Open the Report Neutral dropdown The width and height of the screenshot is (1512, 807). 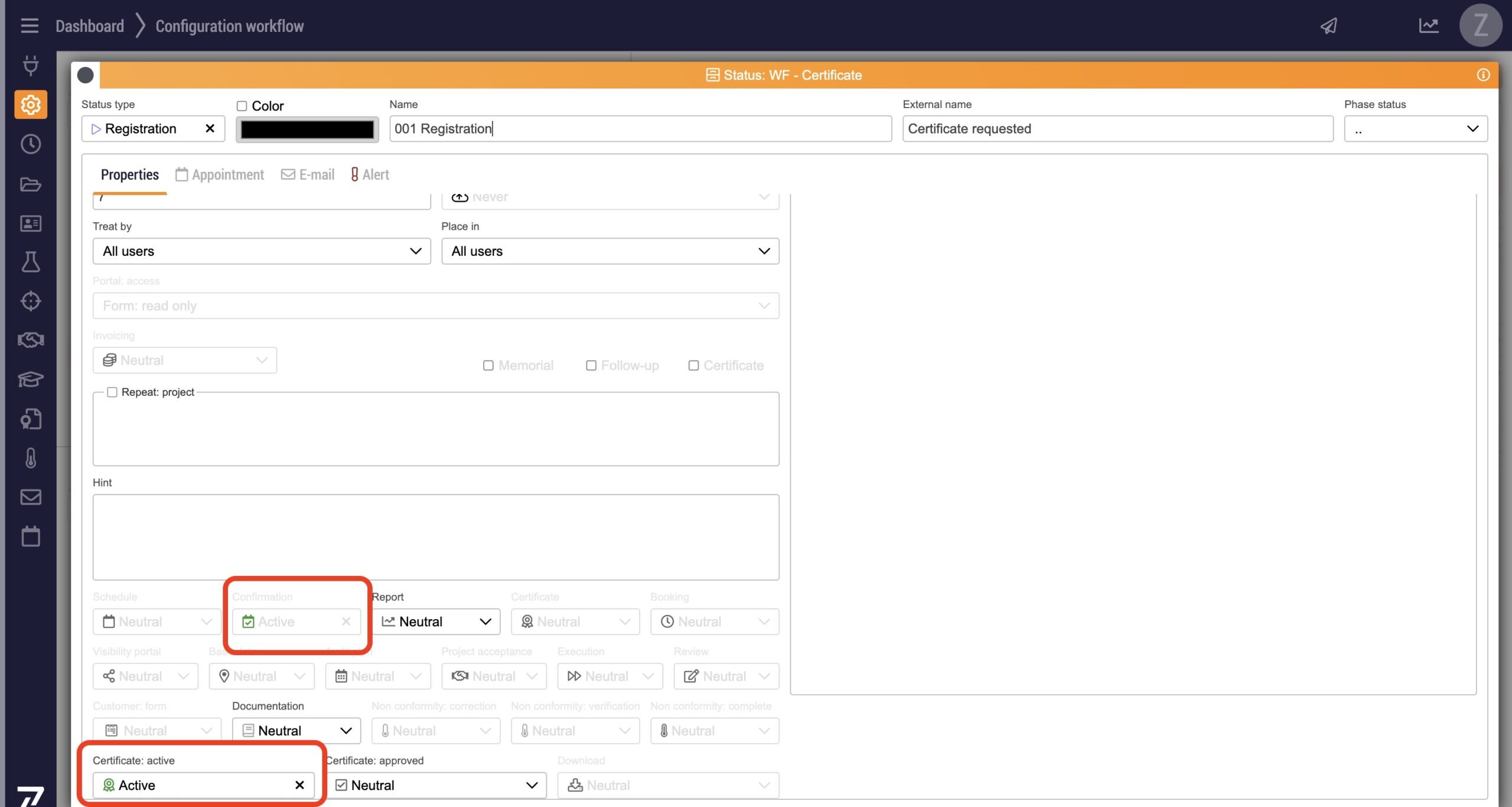click(436, 621)
